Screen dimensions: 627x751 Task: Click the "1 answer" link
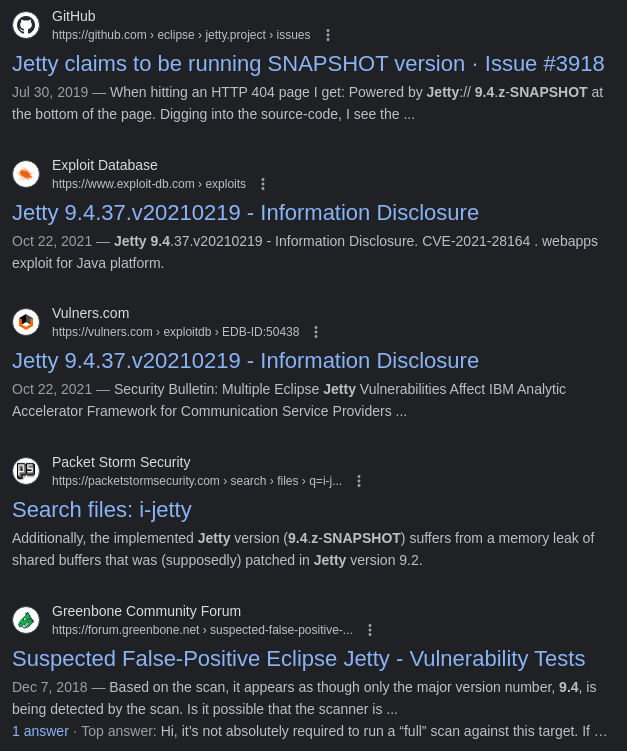(x=40, y=731)
